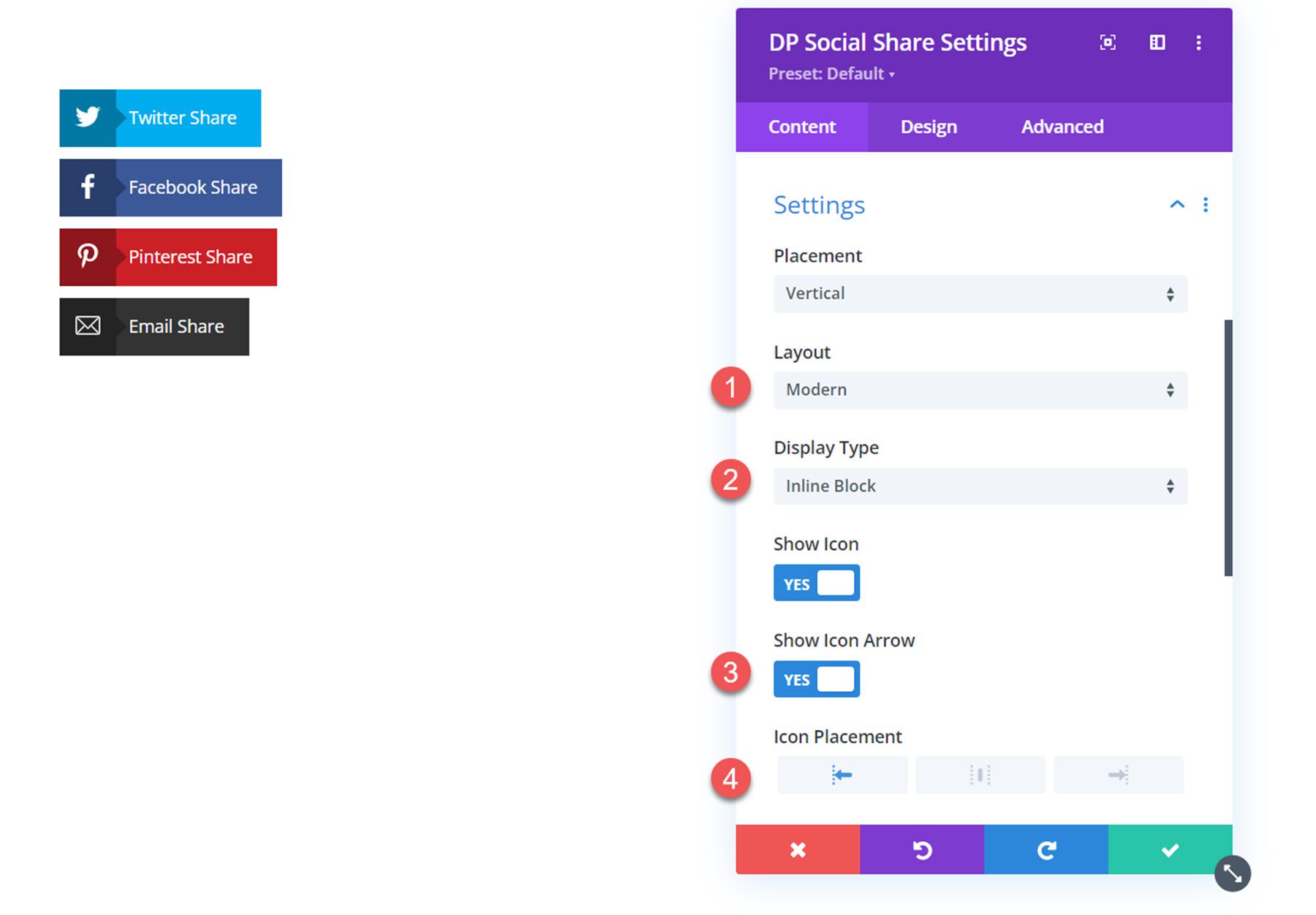Save settings with the green checkmark button
The image size is (1316, 915).
(1171, 850)
